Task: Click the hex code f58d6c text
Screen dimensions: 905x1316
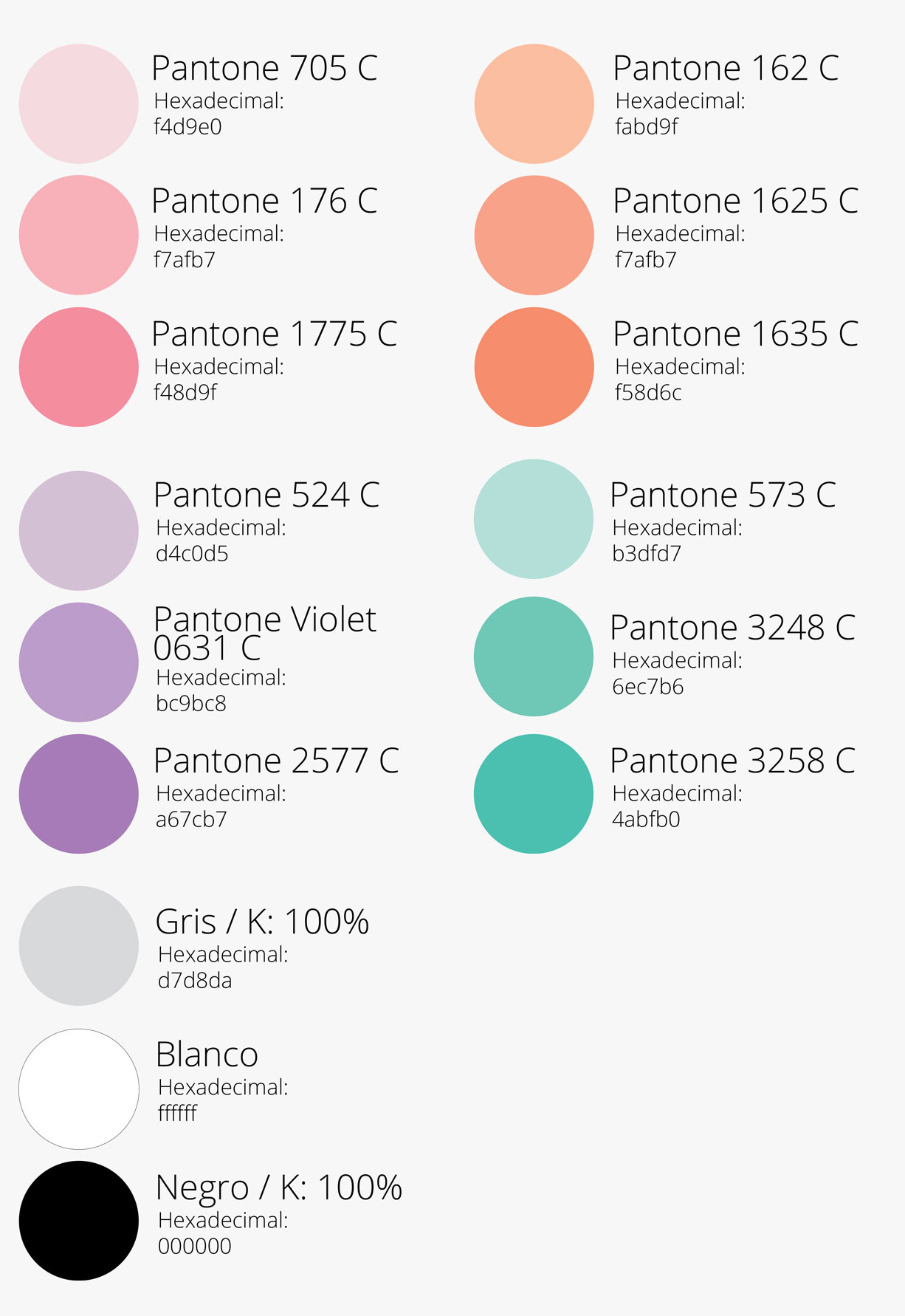Action: [648, 392]
